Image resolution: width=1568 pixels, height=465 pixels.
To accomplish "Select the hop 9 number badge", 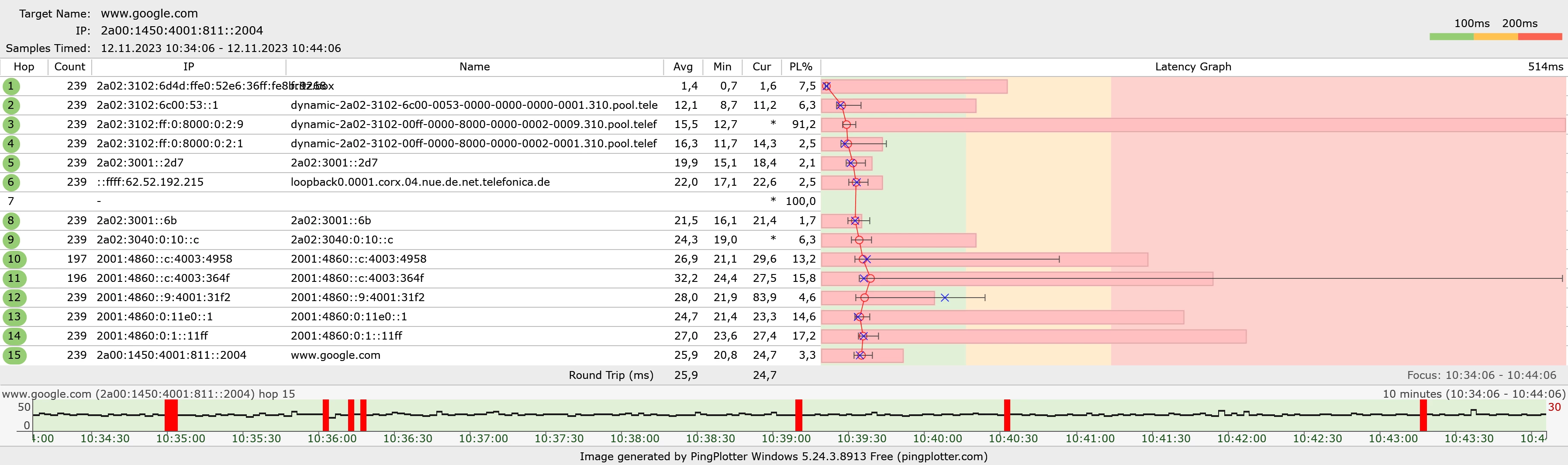I will coord(10,239).
